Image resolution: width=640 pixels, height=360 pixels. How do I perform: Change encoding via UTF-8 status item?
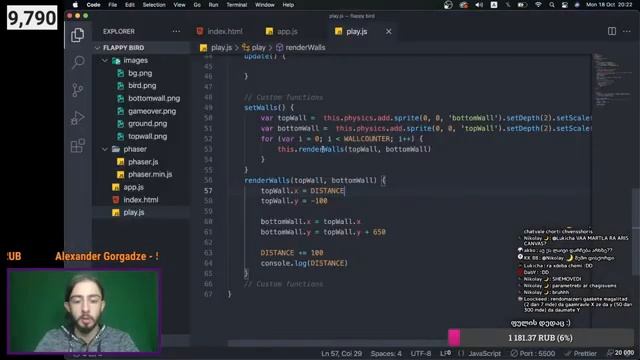[421, 353]
